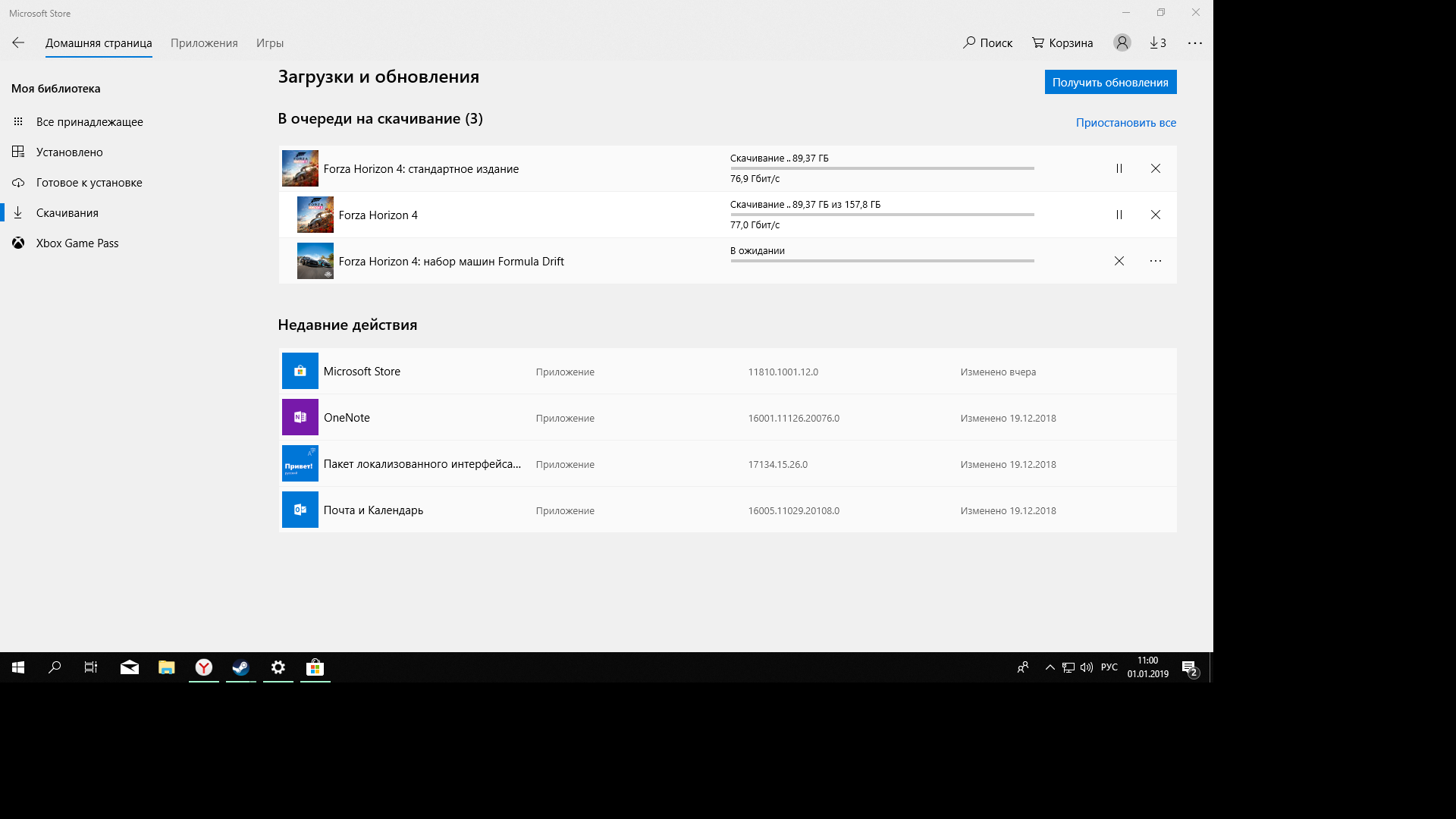
Task: Select Скачивания in the library sidebar
Action: coord(67,213)
